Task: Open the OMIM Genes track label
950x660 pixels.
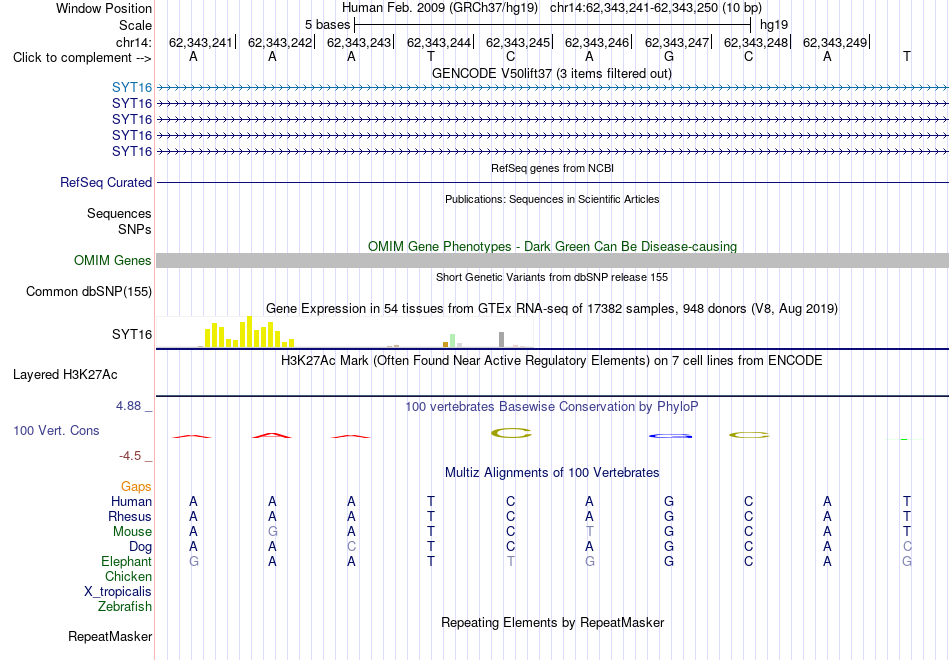Action: pos(113,261)
